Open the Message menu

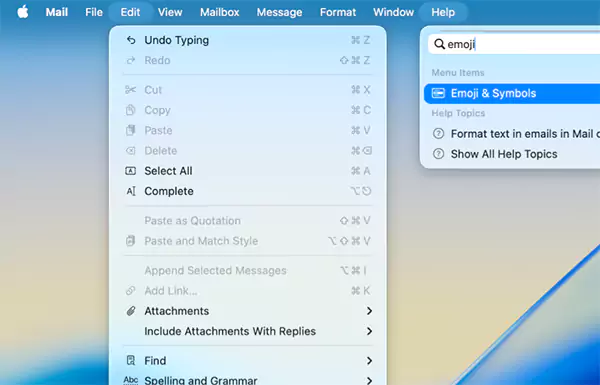point(279,12)
